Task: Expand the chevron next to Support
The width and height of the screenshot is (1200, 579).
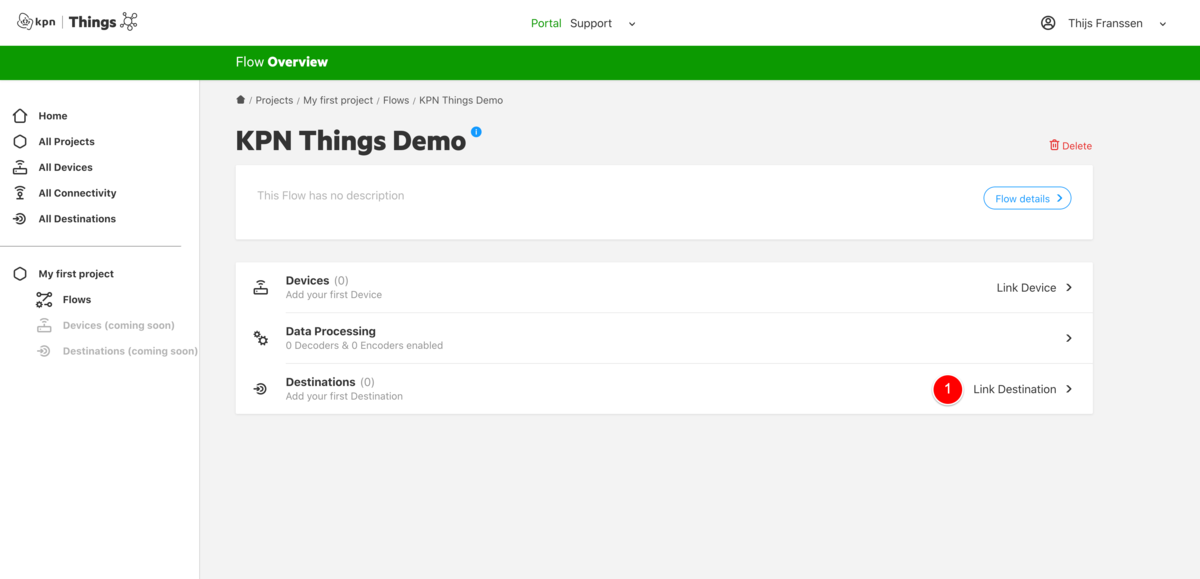Action: pyautogui.click(x=632, y=24)
